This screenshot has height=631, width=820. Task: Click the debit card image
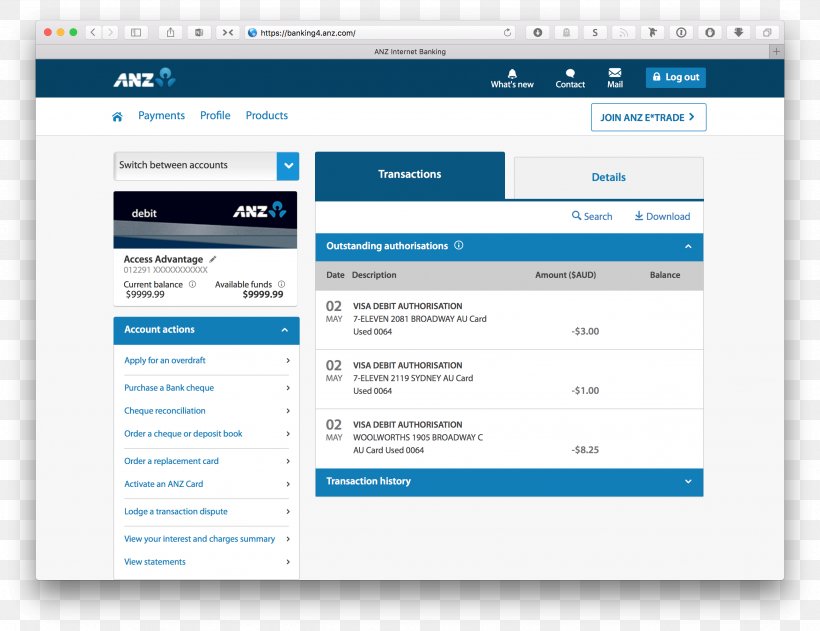[205, 220]
